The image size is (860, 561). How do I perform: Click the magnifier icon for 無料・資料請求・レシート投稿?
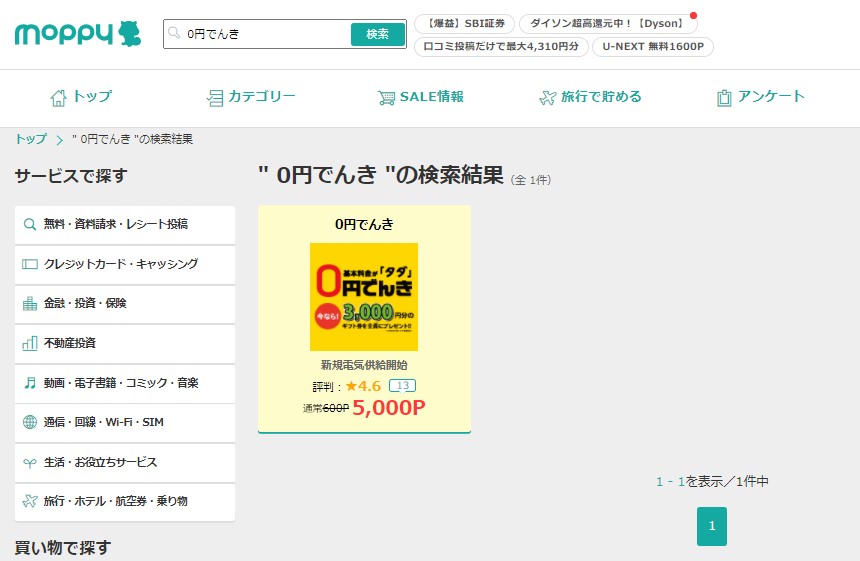tap(30, 224)
